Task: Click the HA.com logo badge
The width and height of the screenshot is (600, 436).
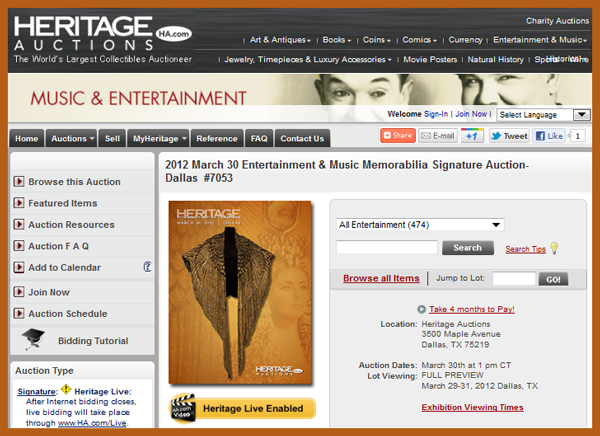Action: [x=174, y=34]
